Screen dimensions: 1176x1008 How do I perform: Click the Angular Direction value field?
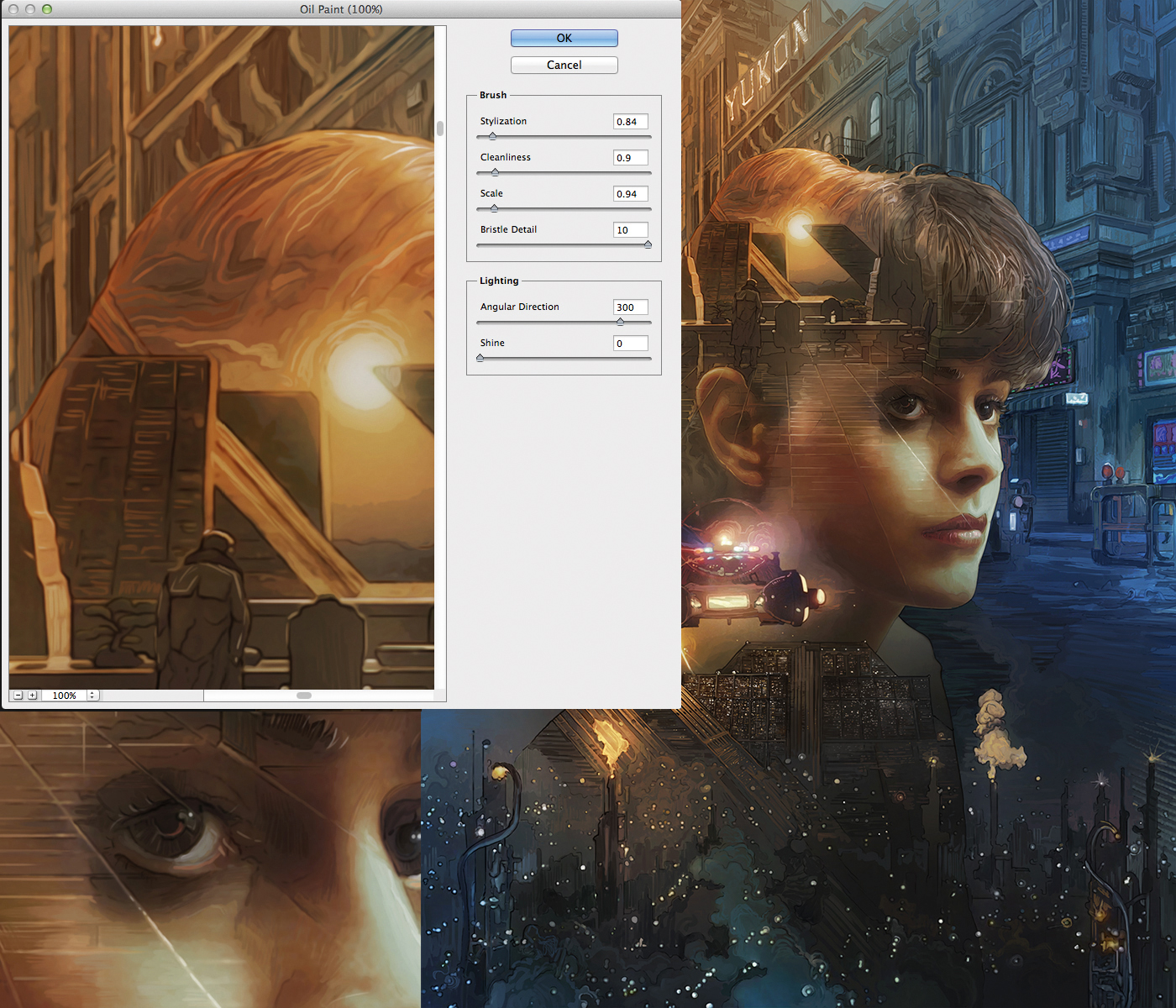click(630, 307)
